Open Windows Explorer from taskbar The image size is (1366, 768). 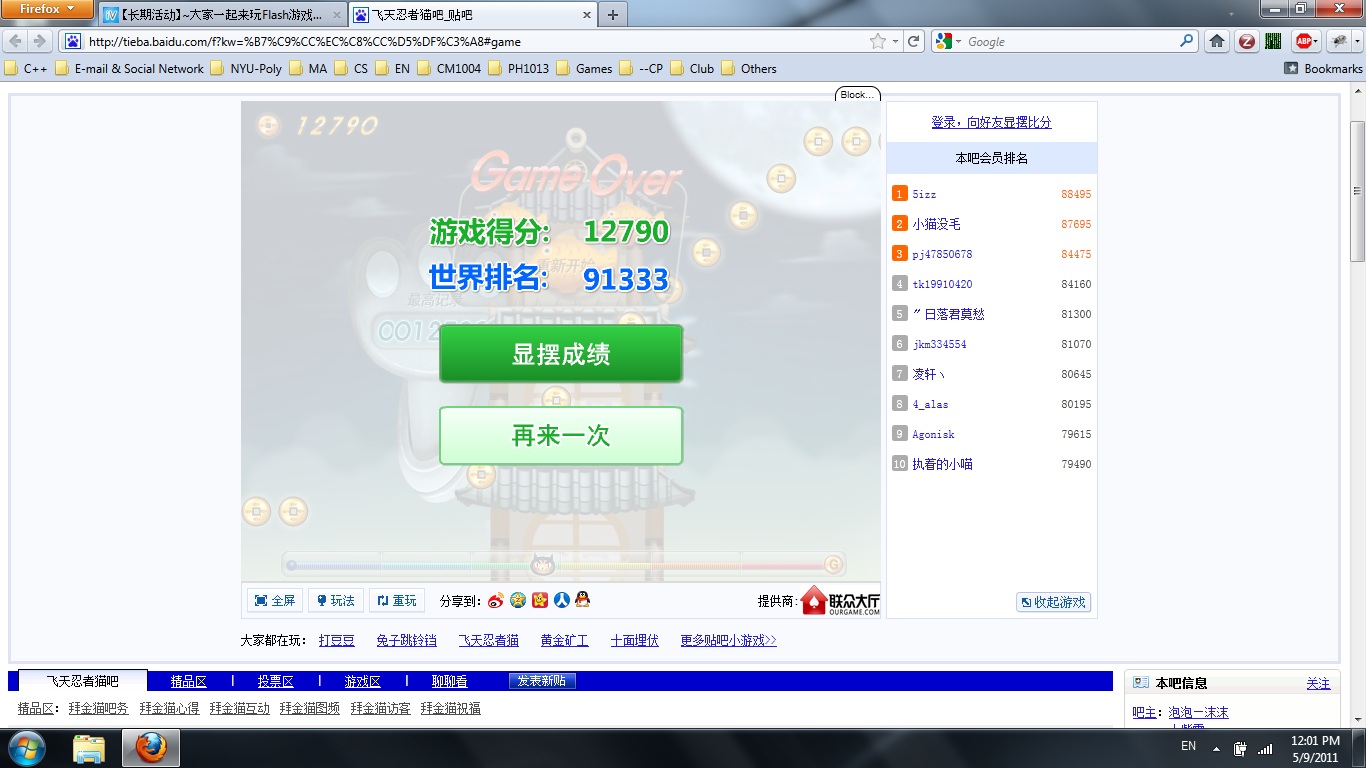pos(89,748)
